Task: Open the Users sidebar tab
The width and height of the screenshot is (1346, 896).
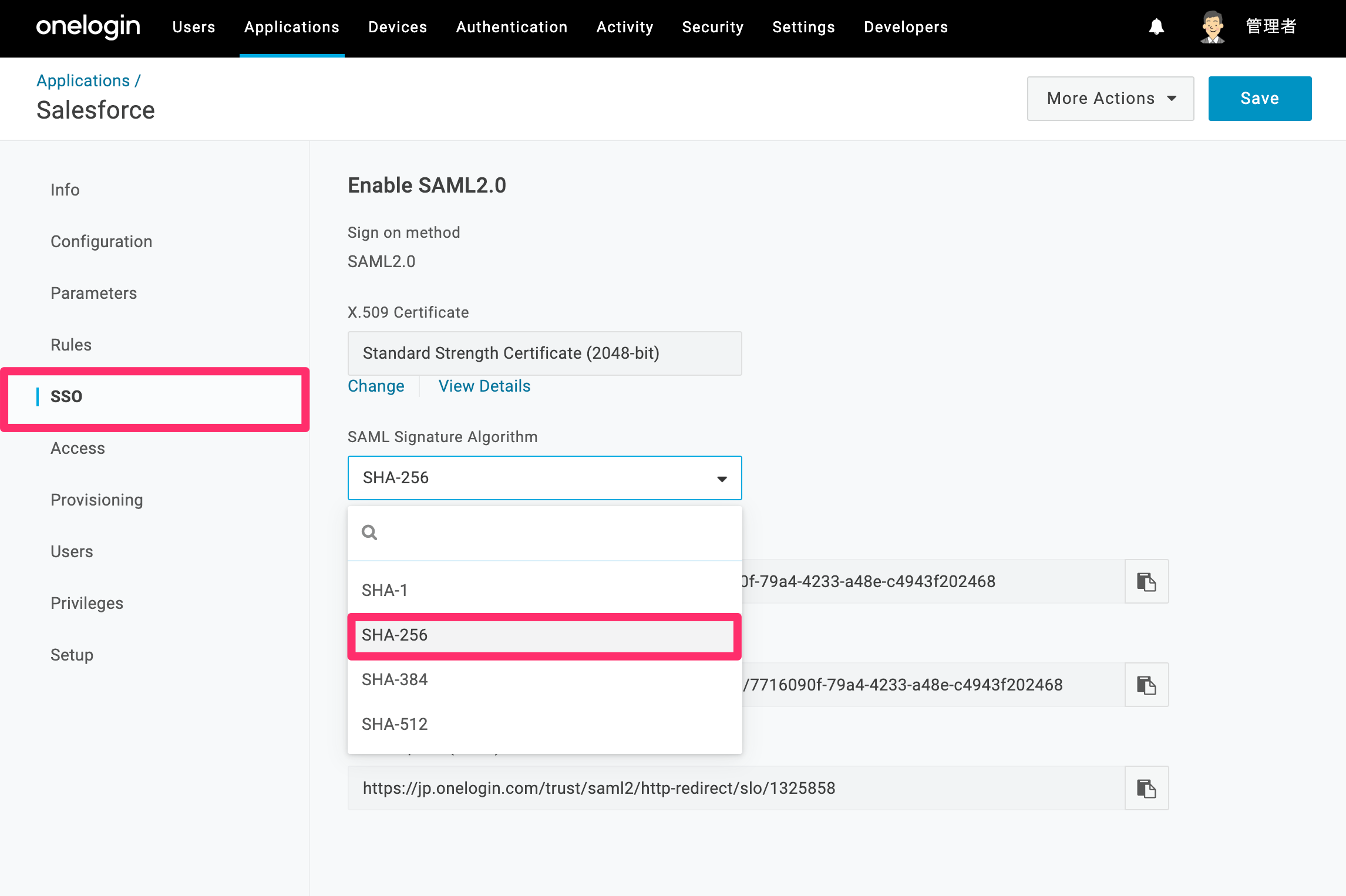Action: pyautogui.click(x=72, y=551)
